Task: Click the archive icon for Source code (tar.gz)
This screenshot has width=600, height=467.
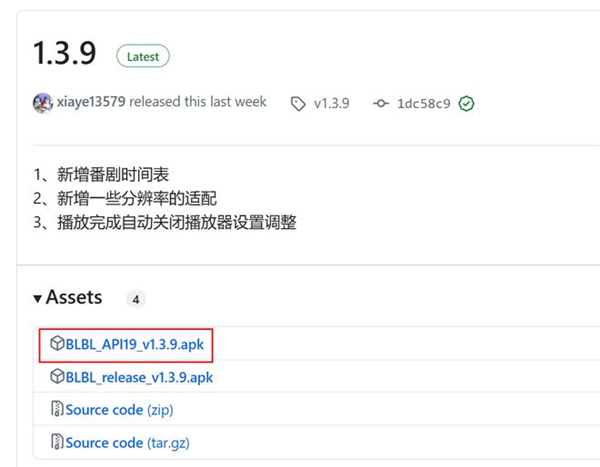Action: pos(57,441)
